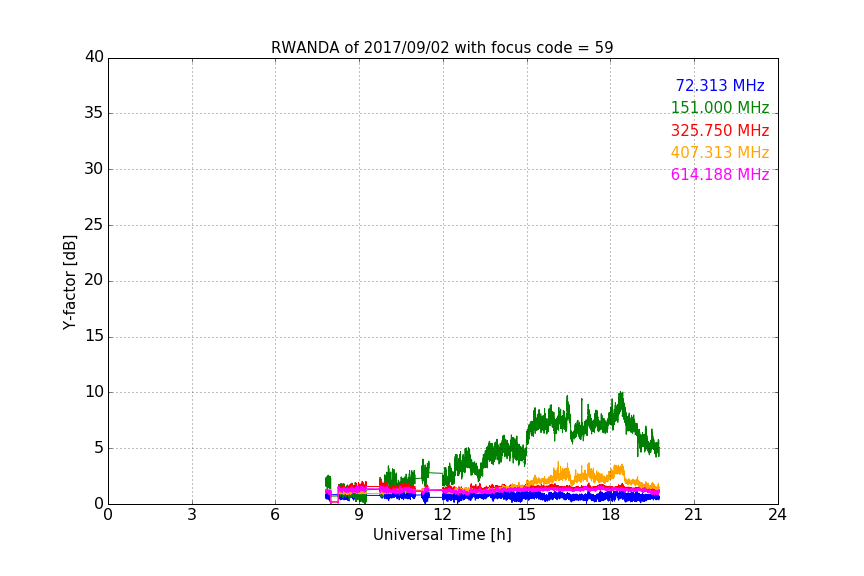Click the x-axis tick label 24
The image size is (864, 576).
click(777, 515)
